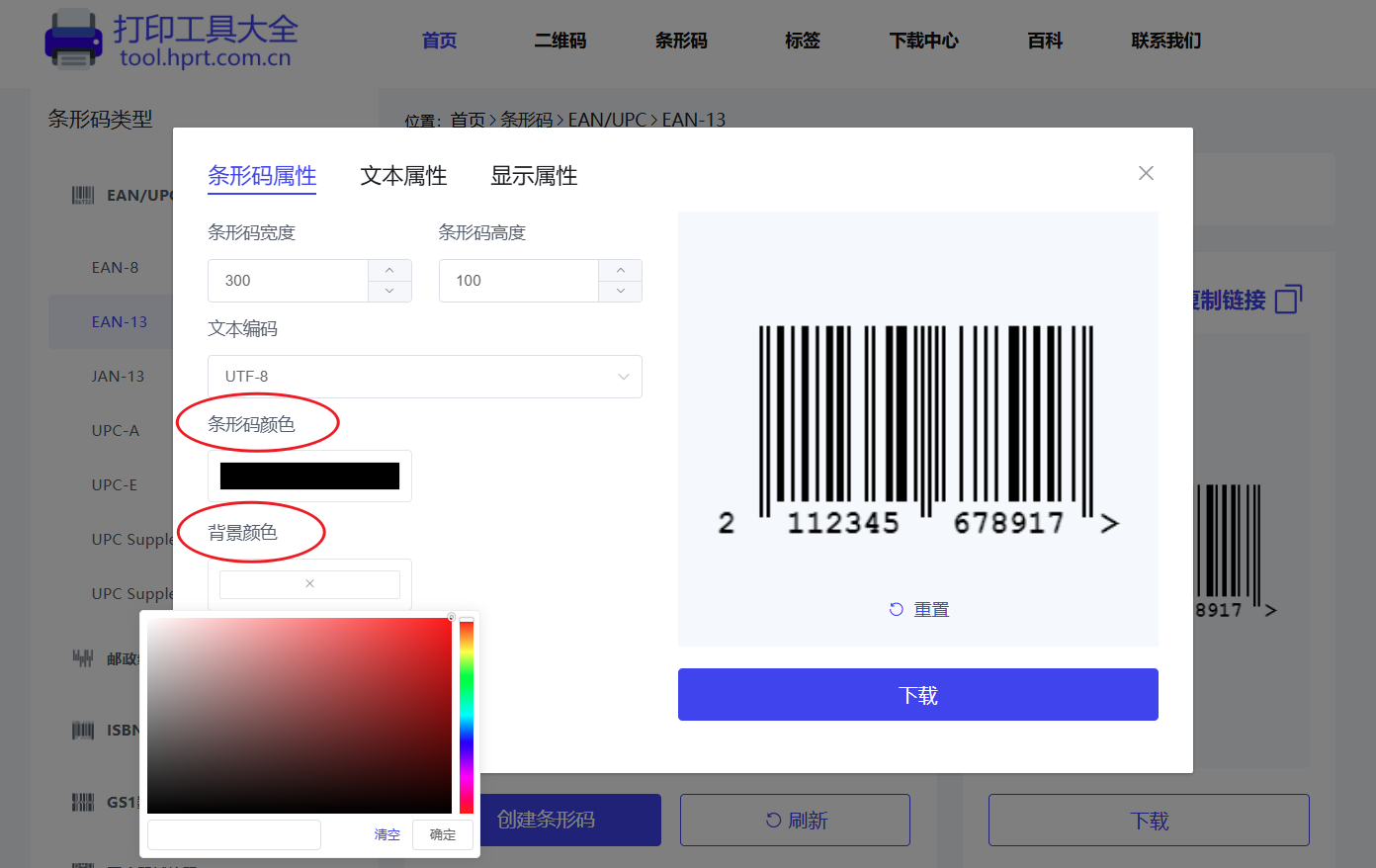Viewport: 1376px width, 868px height.
Task: Select JAN-13 in the barcode type list
Action: click(x=118, y=376)
